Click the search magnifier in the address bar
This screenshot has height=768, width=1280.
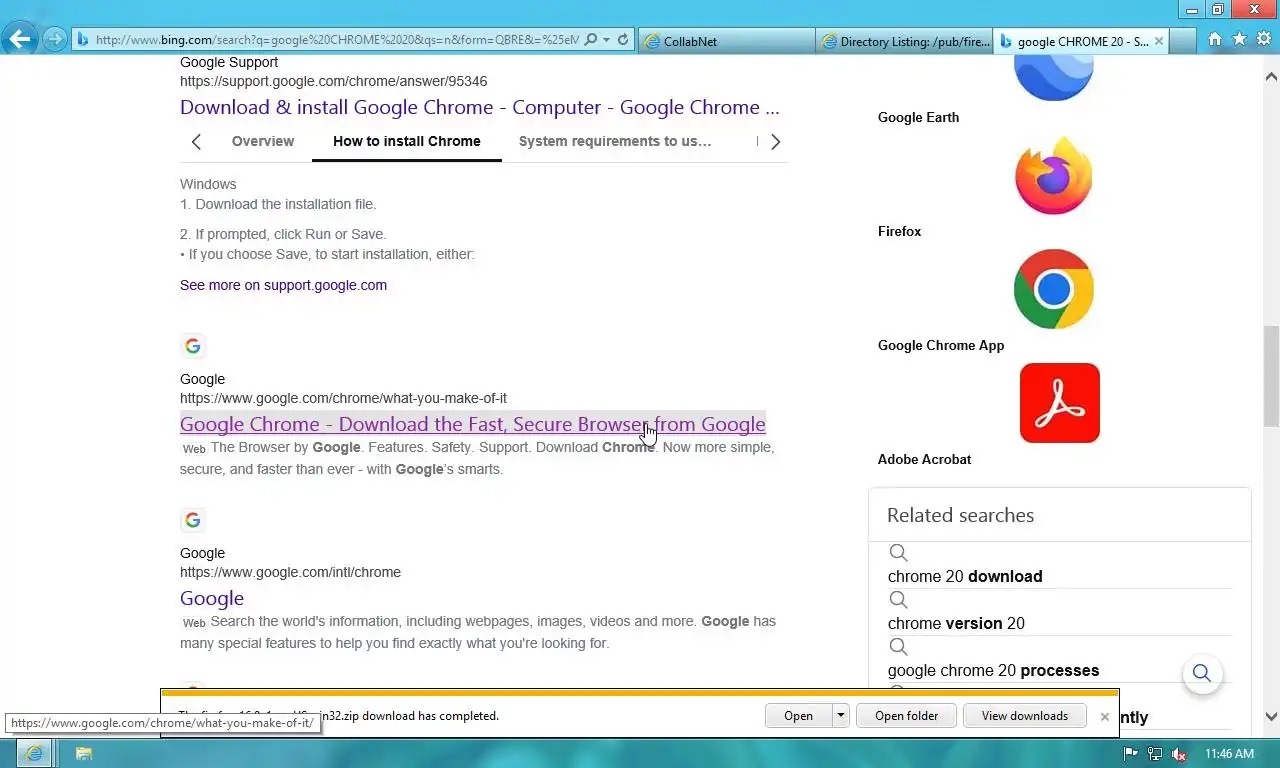tap(591, 40)
